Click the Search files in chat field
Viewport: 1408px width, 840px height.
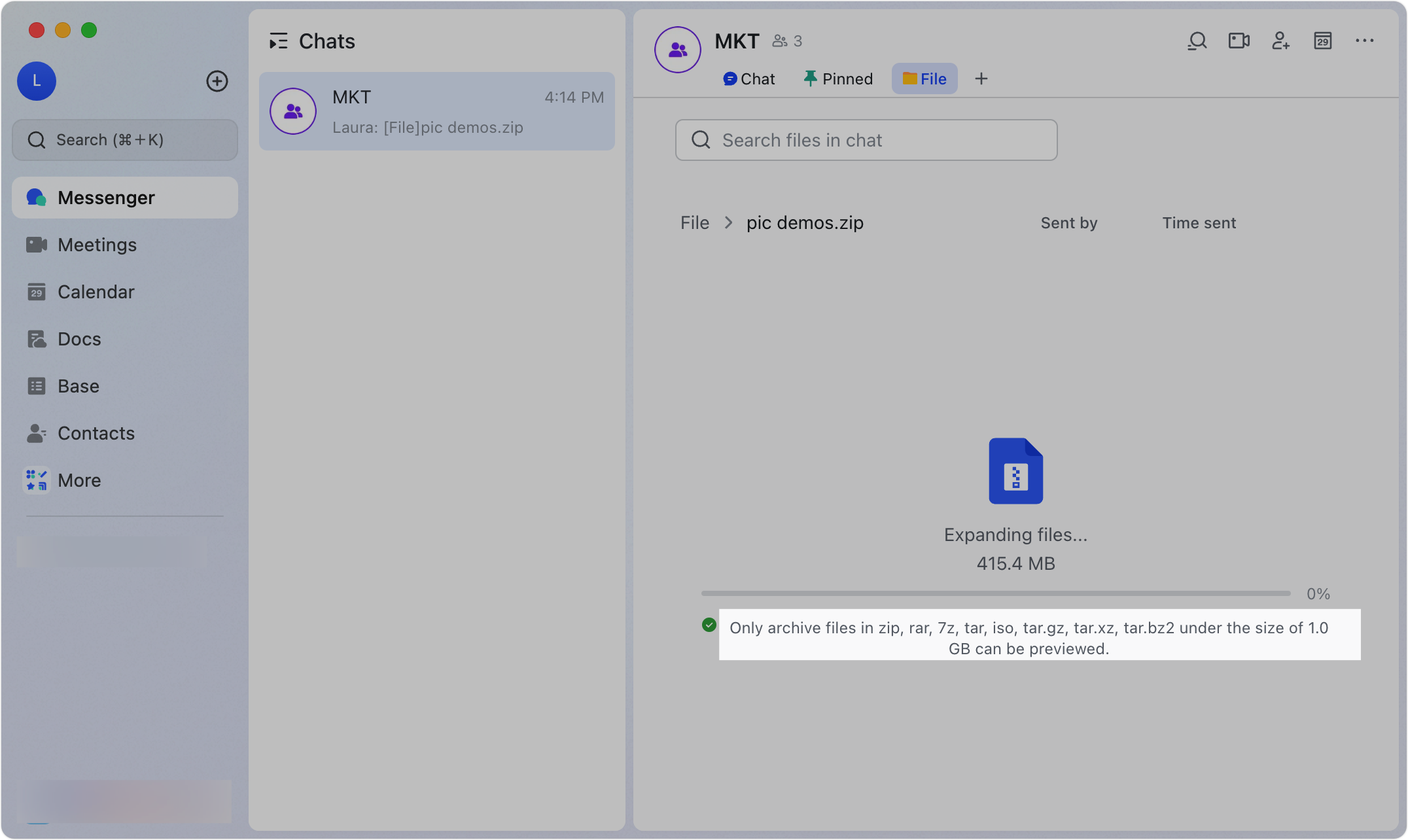pos(865,140)
